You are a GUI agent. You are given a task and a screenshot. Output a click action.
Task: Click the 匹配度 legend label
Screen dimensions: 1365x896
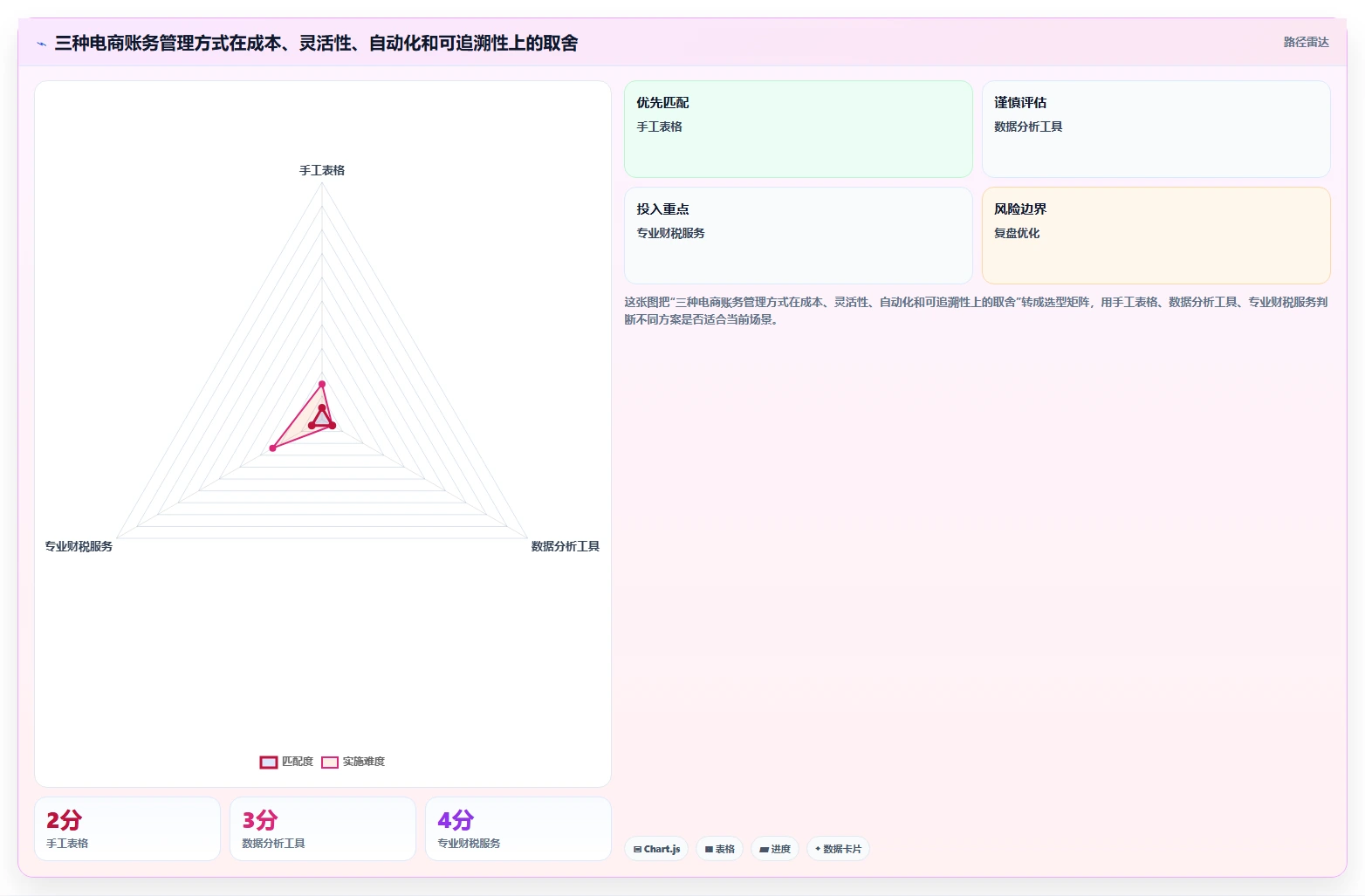click(298, 762)
